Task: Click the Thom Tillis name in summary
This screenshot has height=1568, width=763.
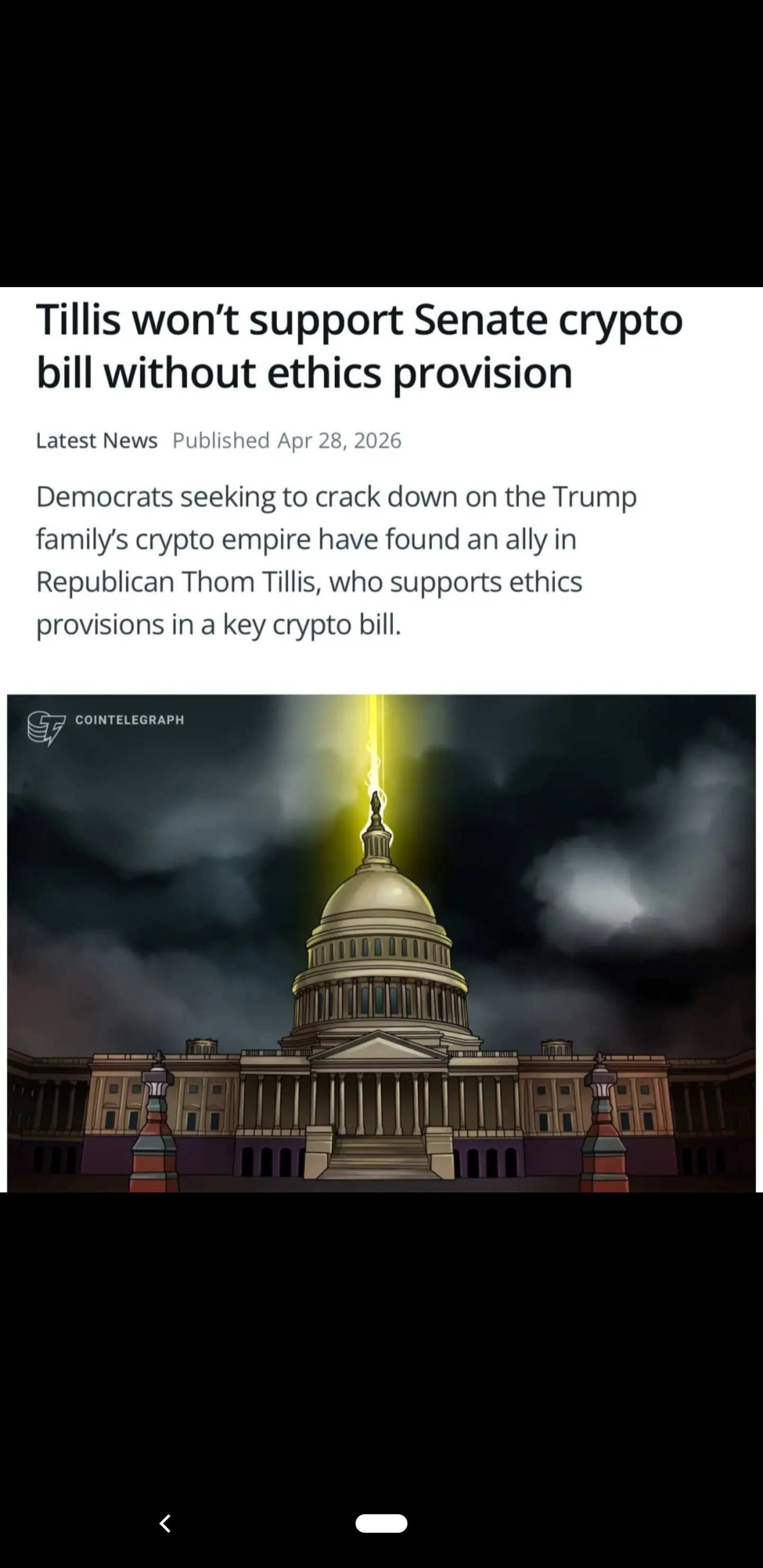Action: pos(250,582)
